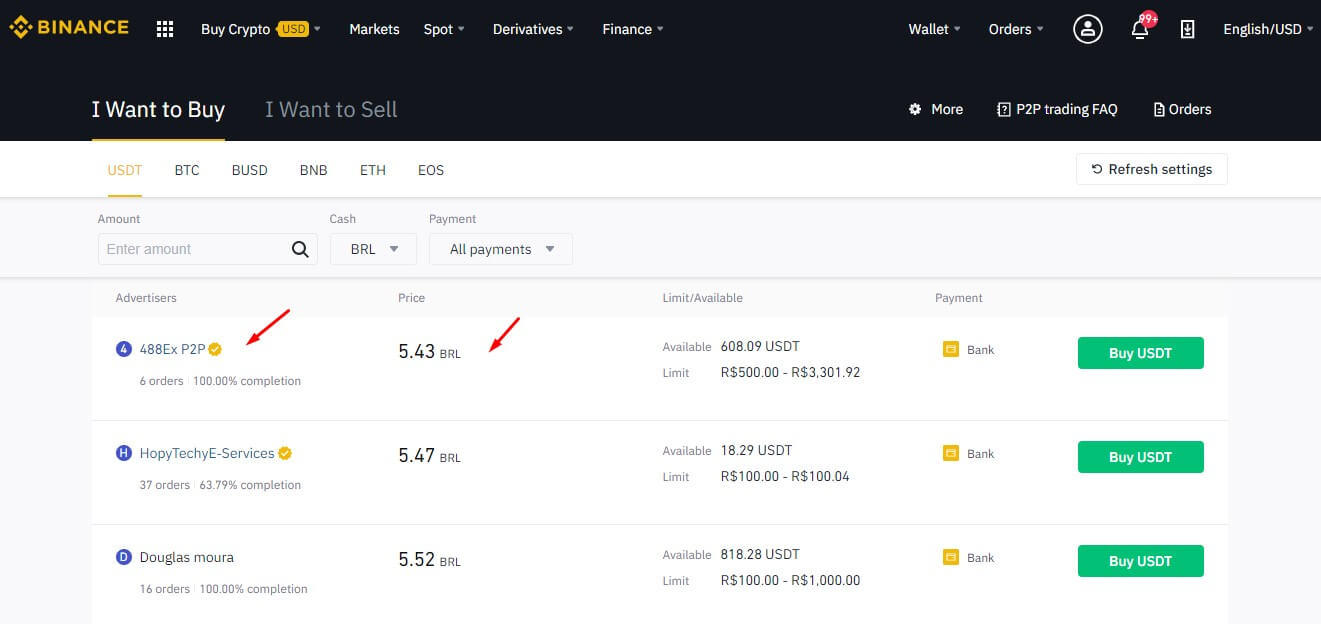
Task: Click verified badge next to HopyTechyE-Services
Action: point(285,453)
